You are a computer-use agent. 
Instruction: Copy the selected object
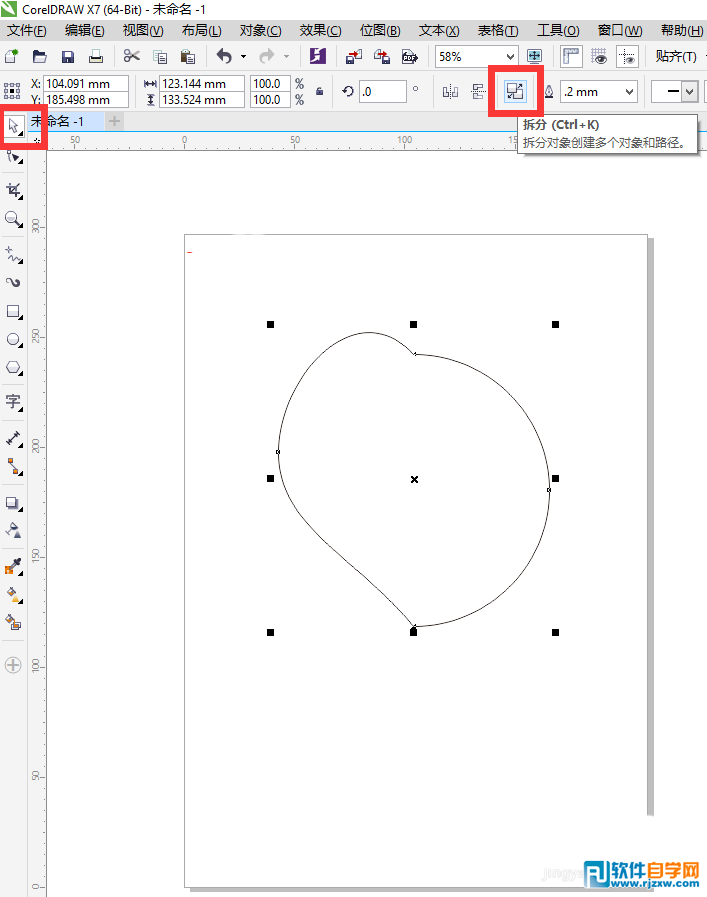click(160, 56)
